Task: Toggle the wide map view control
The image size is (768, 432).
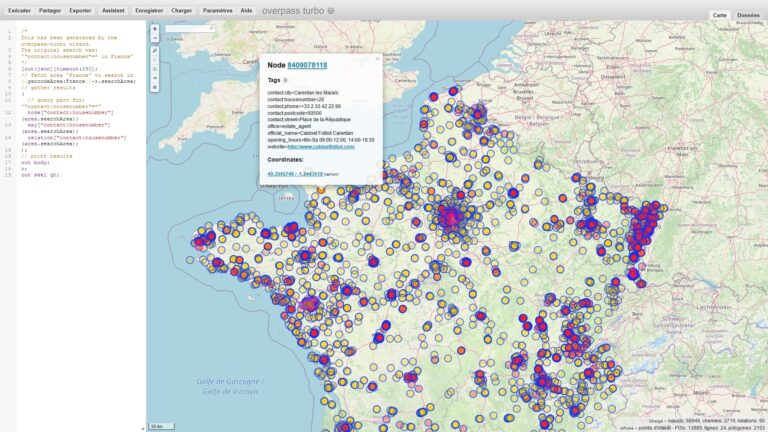Action: tap(155, 78)
